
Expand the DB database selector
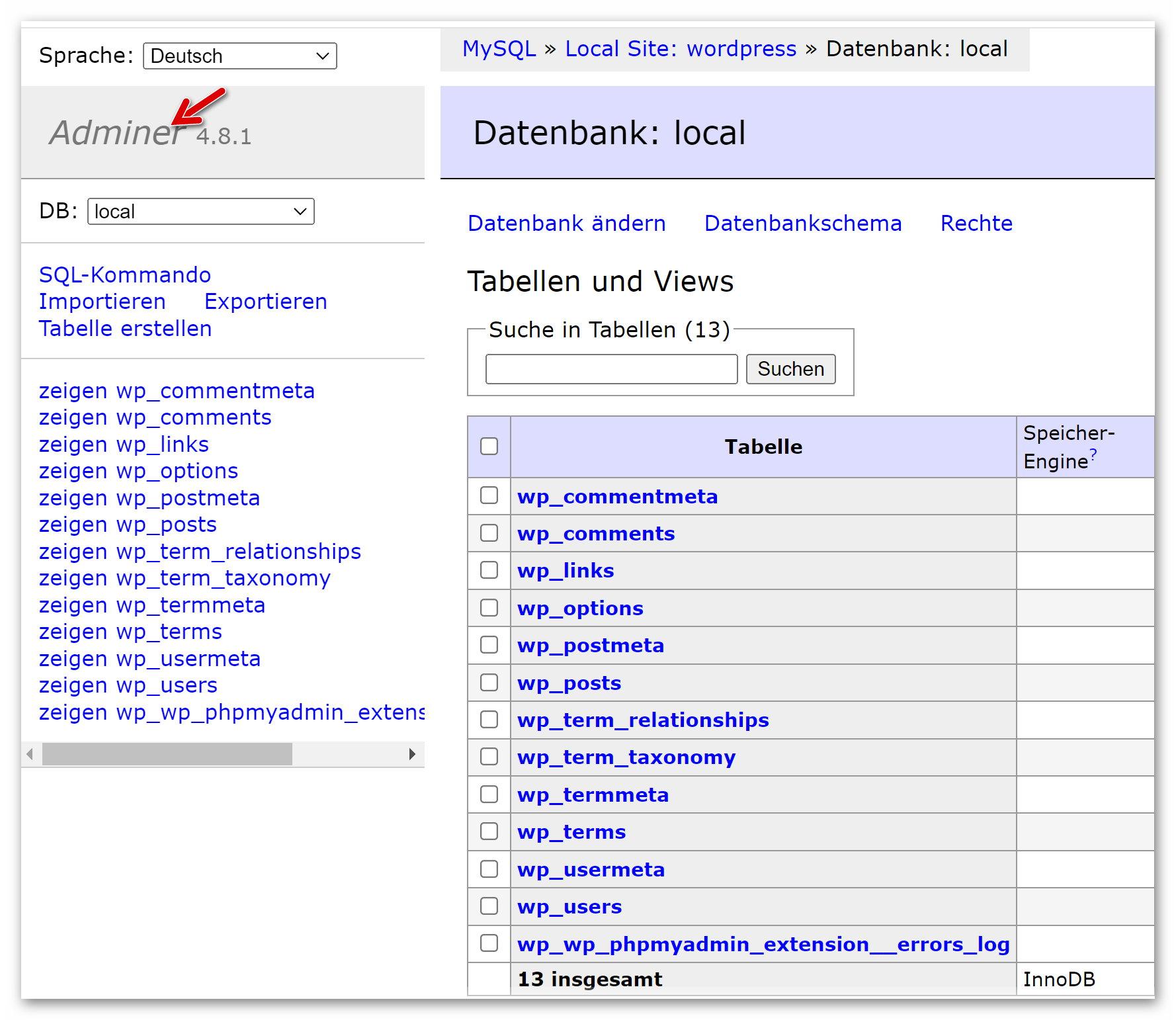tap(200, 212)
